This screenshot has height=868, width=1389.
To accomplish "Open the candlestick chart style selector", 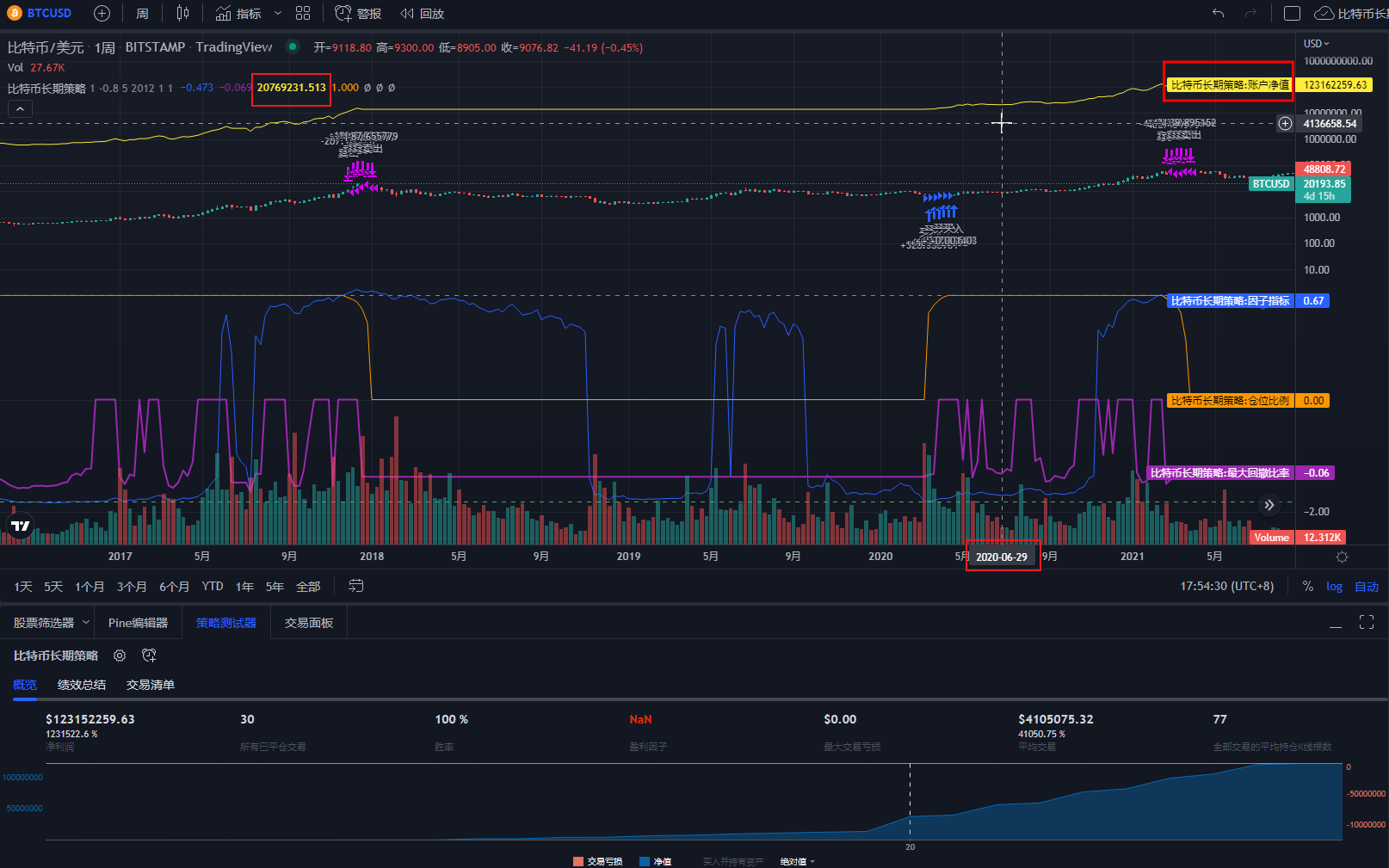I will click(182, 14).
